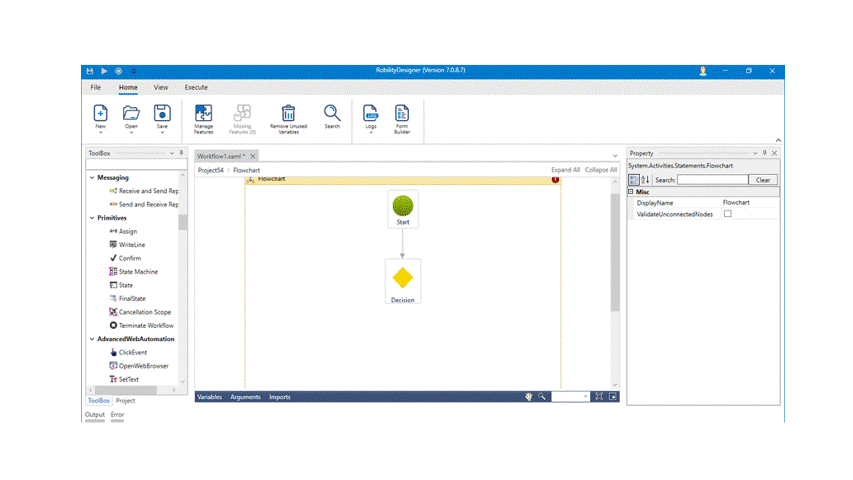Click Remove Unused Variables trash icon
853x480 pixels.
tap(288, 114)
